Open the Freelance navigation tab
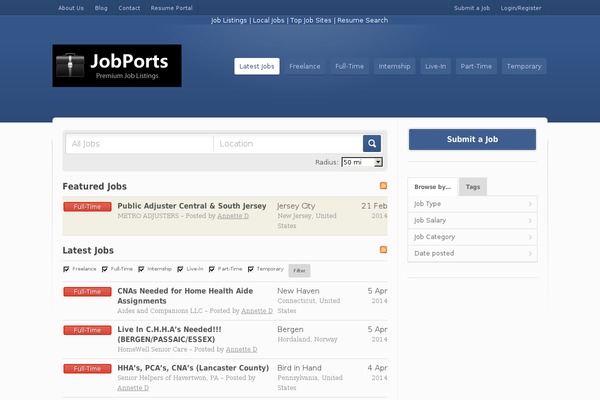600x400 pixels. tap(305, 66)
